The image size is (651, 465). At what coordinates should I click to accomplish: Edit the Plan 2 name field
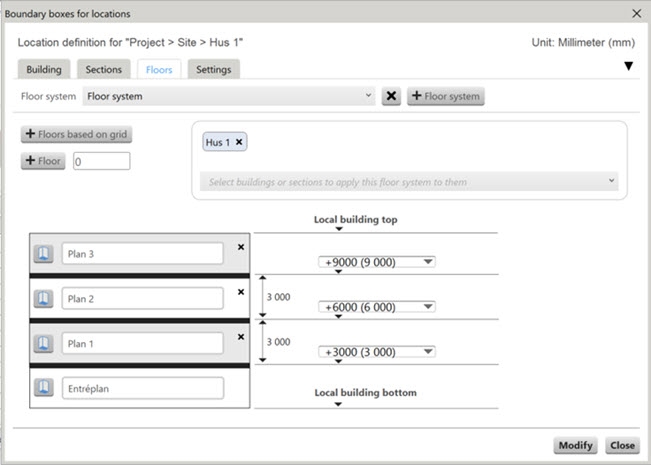click(142, 299)
